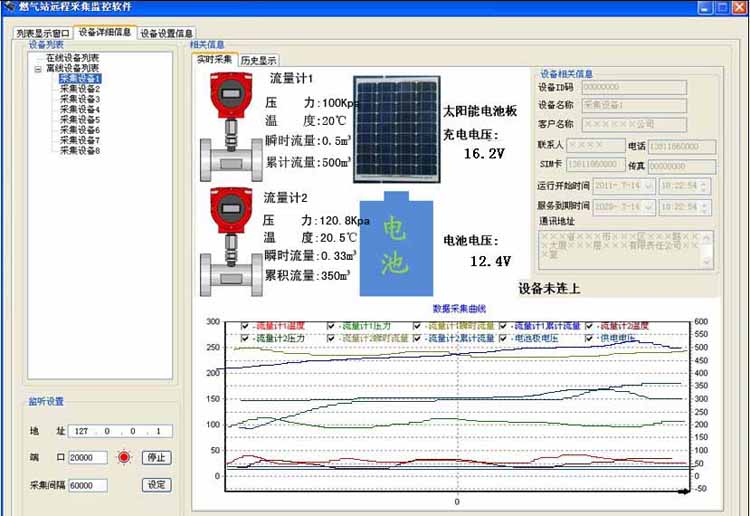Toggle 流量计1瞬时流量 curve checkbox
The height and width of the screenshot is (516, 750).
click(417, 326)
